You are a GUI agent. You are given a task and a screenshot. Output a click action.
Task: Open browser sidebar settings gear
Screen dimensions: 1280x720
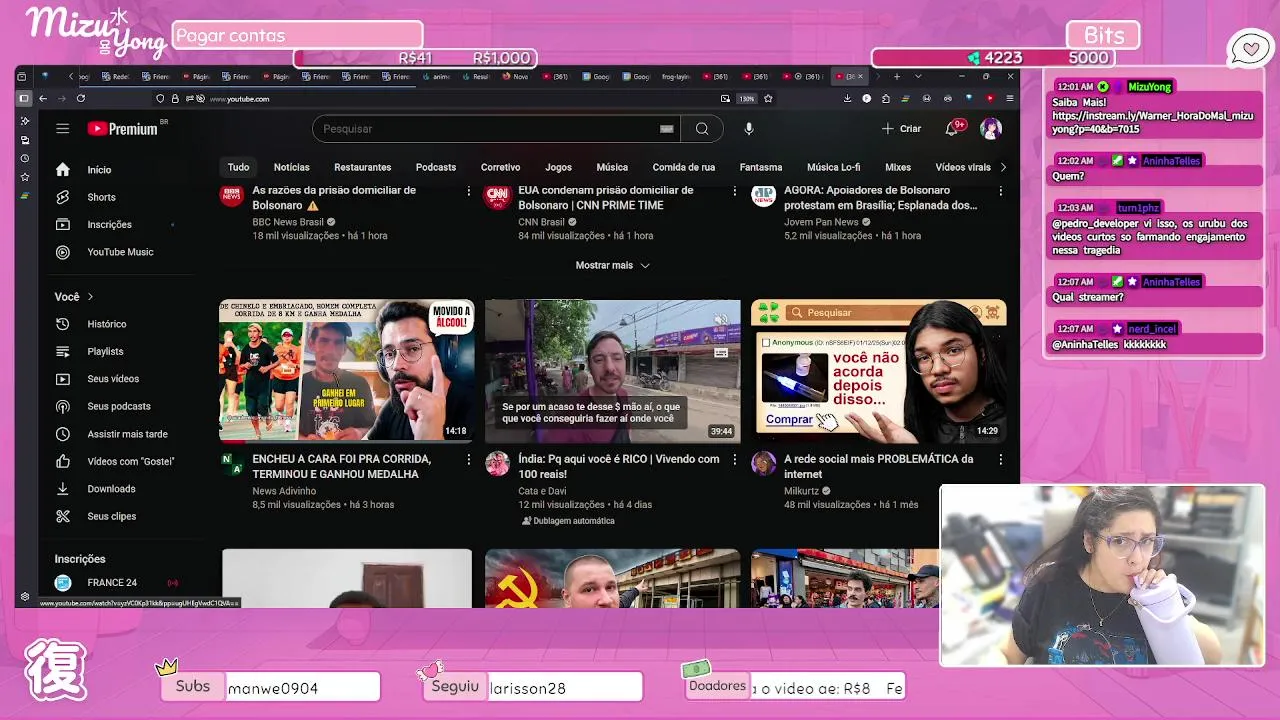point(25,597)
